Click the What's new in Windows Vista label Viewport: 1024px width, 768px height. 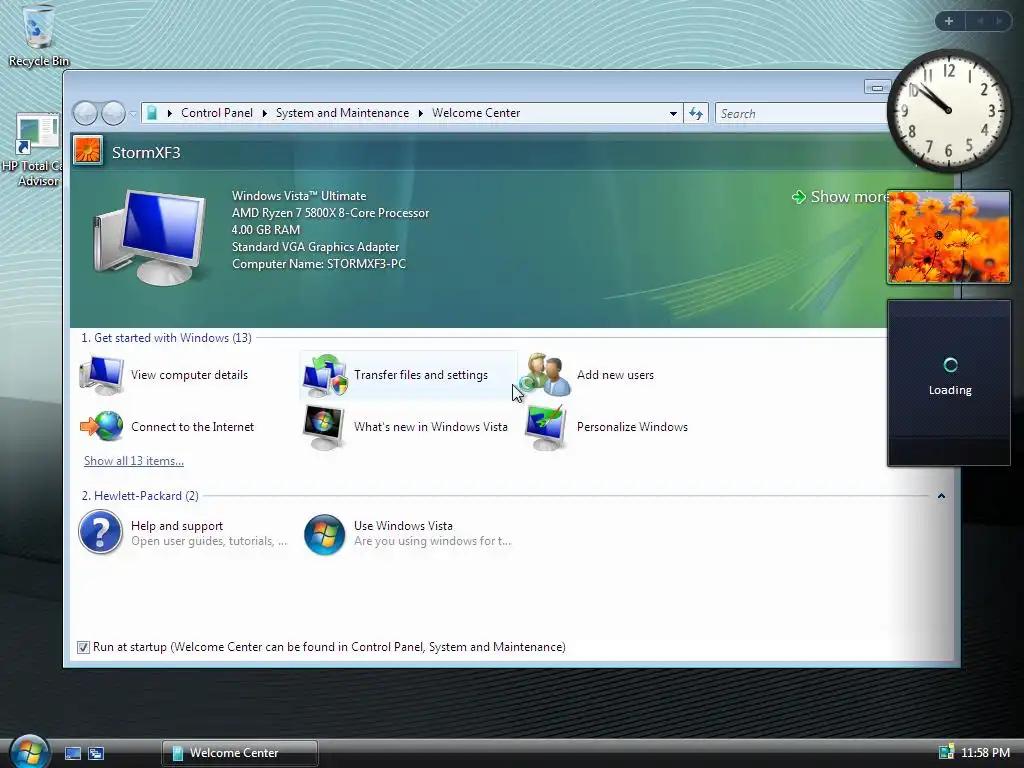pyautogui.click(x=430, y=427)
